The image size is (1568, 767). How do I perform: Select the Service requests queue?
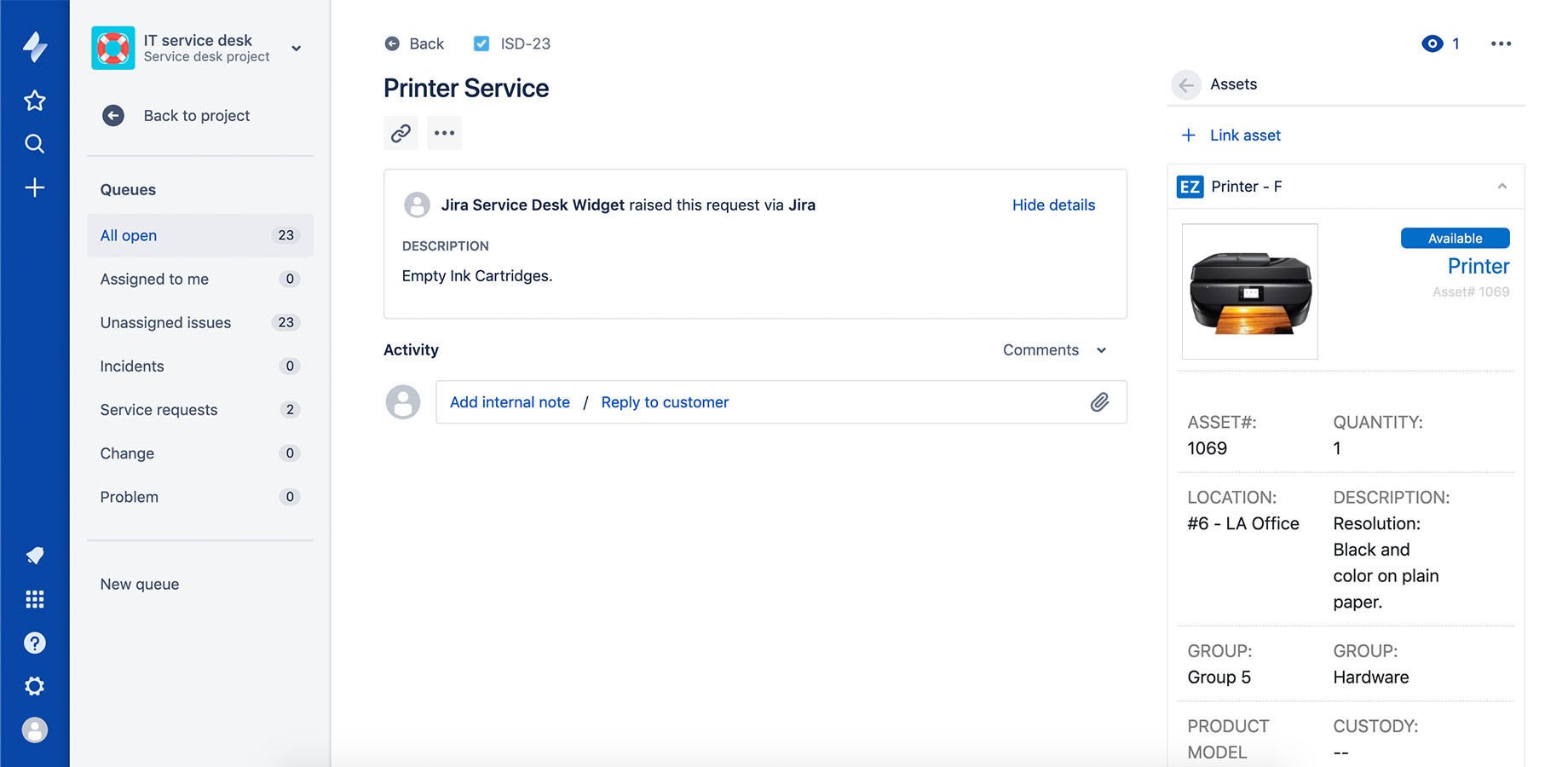pos(159,410)
